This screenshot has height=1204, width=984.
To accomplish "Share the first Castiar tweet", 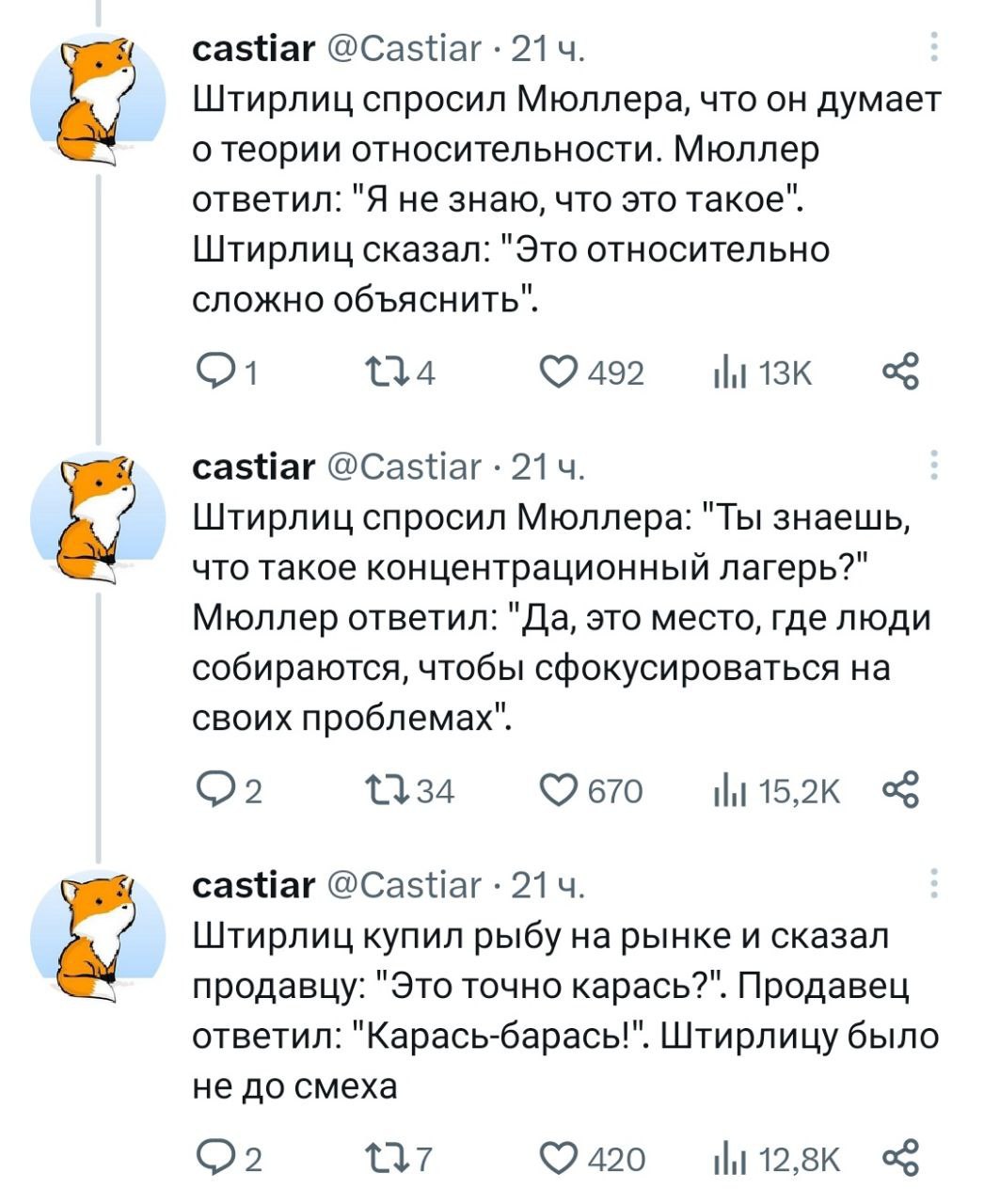I will click(900, 372).
